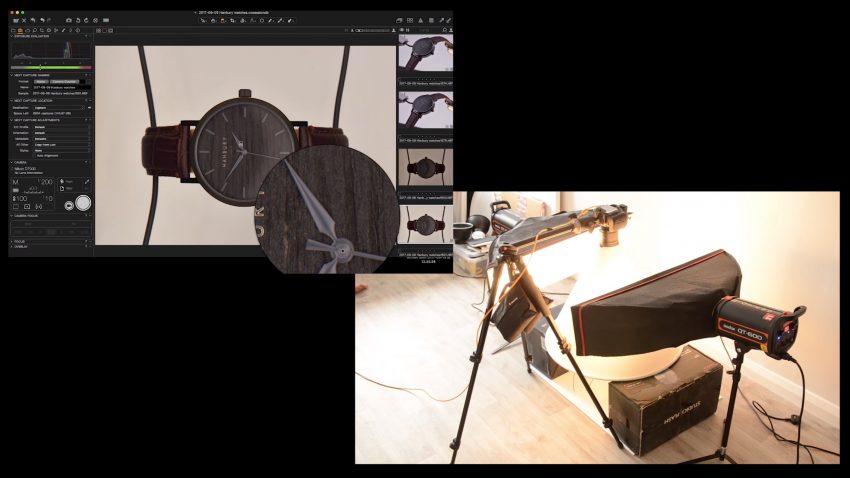Collapse the Next Capture Adjustments panel
The image size is (850, 478).
[x=11, y=120]
